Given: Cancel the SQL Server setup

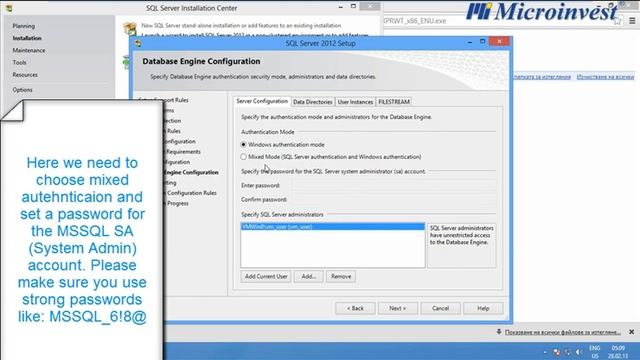Looking at the screenshot, I should 440,308.
